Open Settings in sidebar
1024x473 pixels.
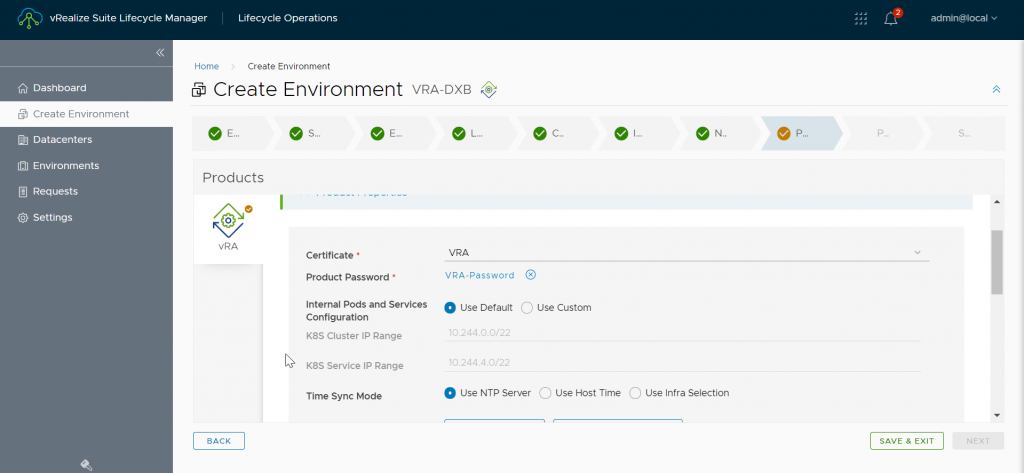86,217
